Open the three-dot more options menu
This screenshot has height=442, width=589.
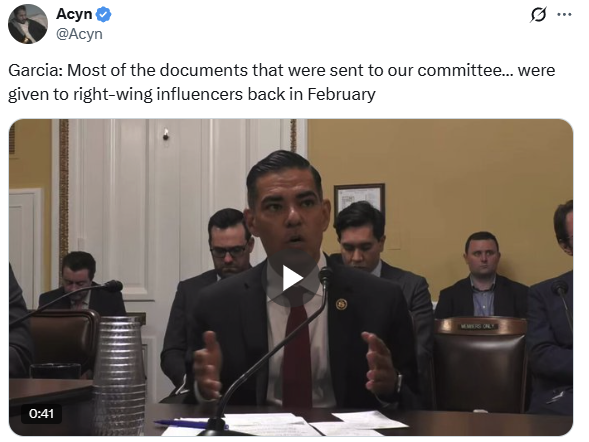coord(564,15)
